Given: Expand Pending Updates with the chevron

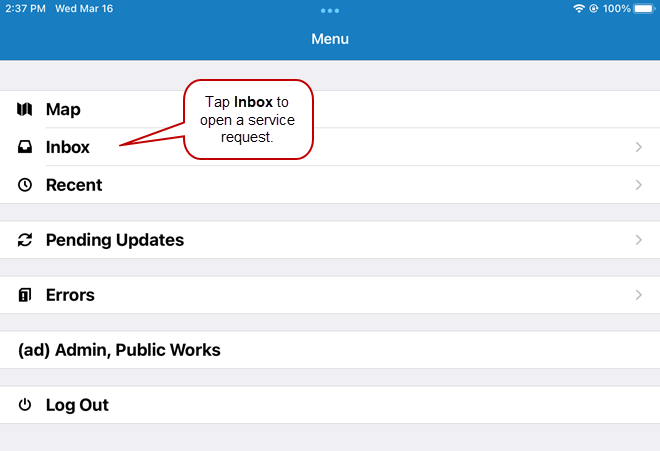Looking at the screenshot, I should (639, 240).
